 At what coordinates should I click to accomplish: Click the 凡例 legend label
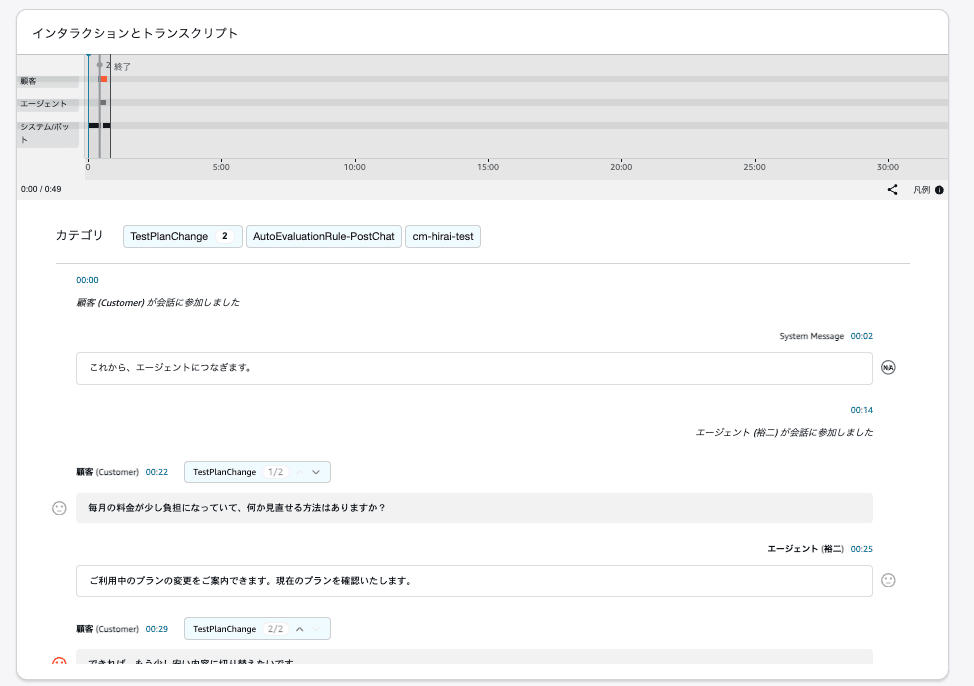click(x=921, y=190)
